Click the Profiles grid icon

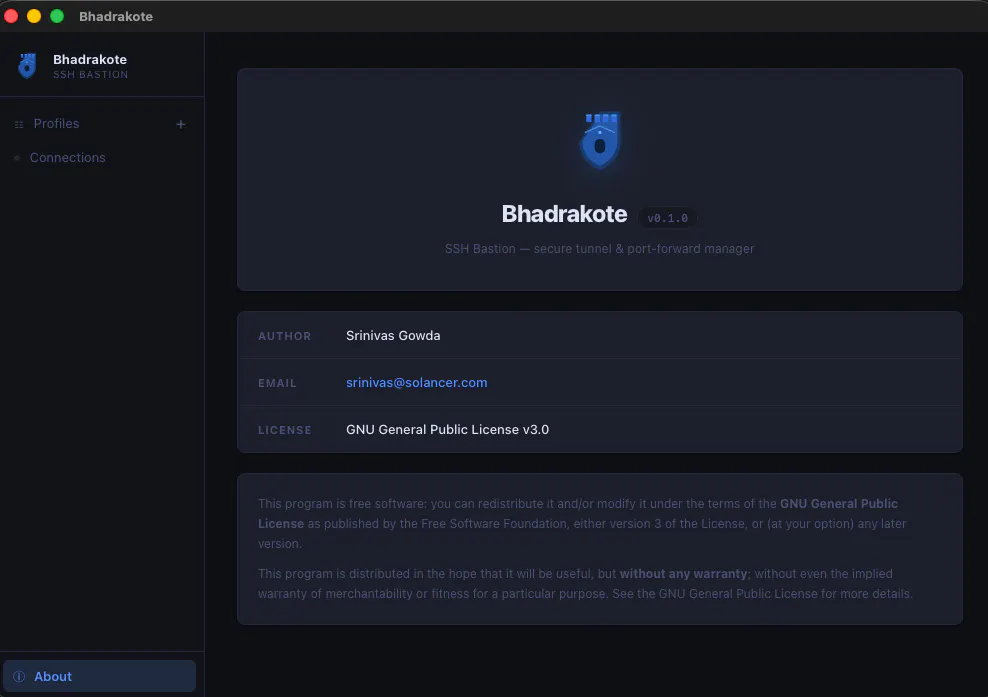pyautogui.click(x=19, y=124)
